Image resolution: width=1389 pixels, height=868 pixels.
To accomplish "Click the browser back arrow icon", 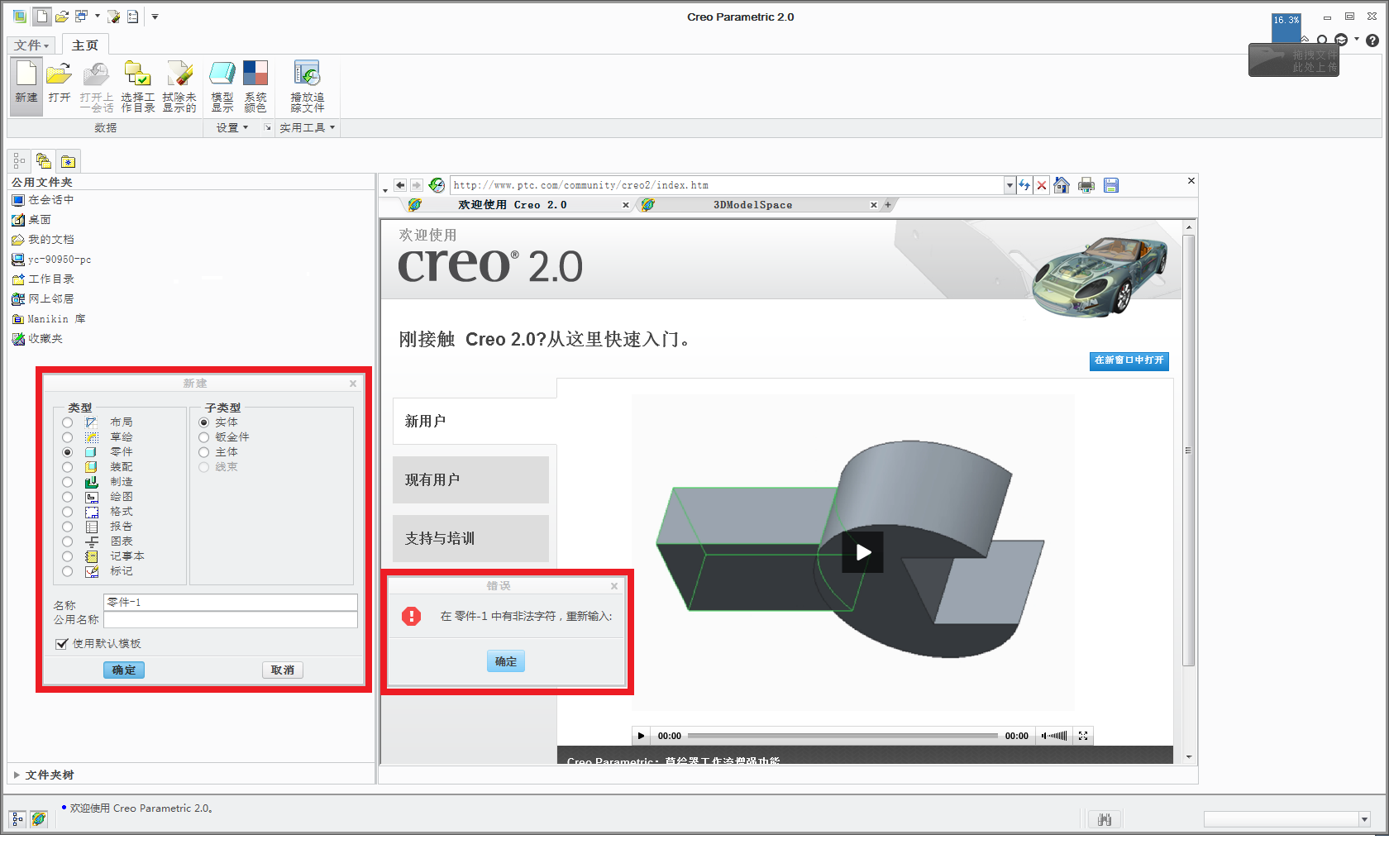I will [x=400, y=185].
